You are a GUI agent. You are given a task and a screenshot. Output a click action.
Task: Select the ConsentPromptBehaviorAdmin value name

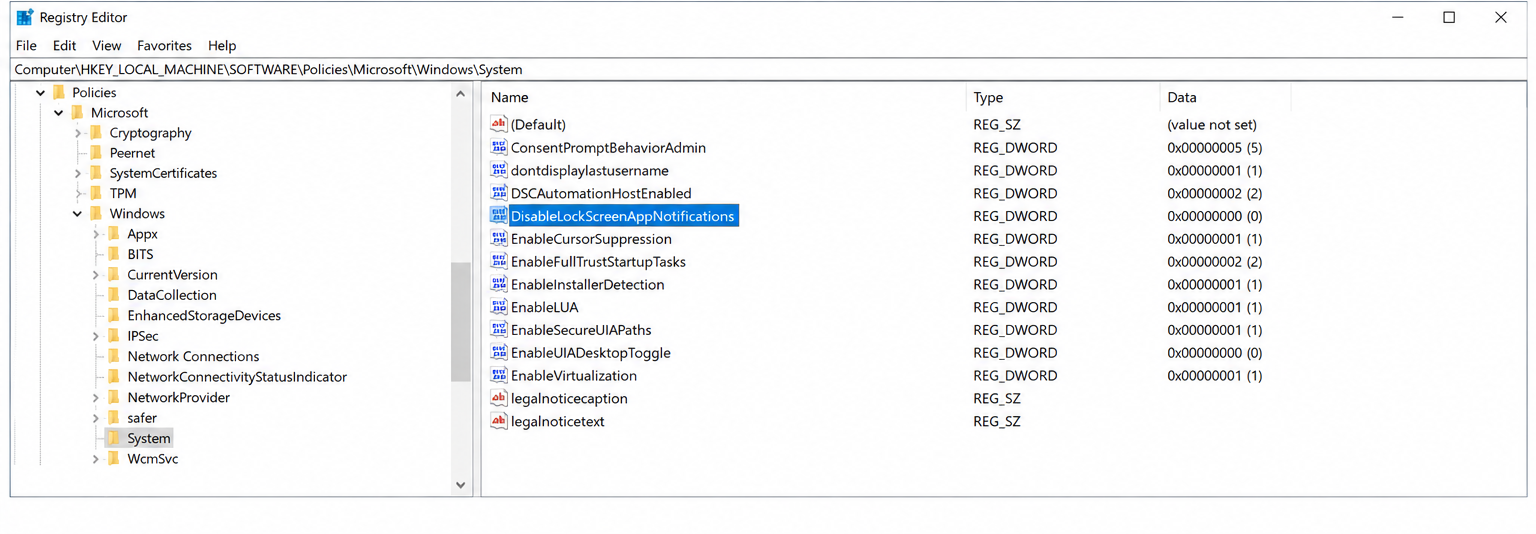coord(608,147)
